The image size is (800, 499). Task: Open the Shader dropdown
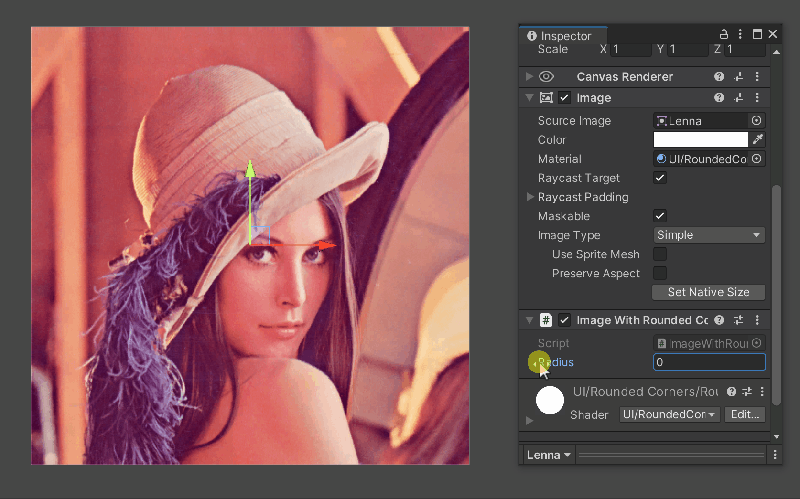click(x=669, y=414)
